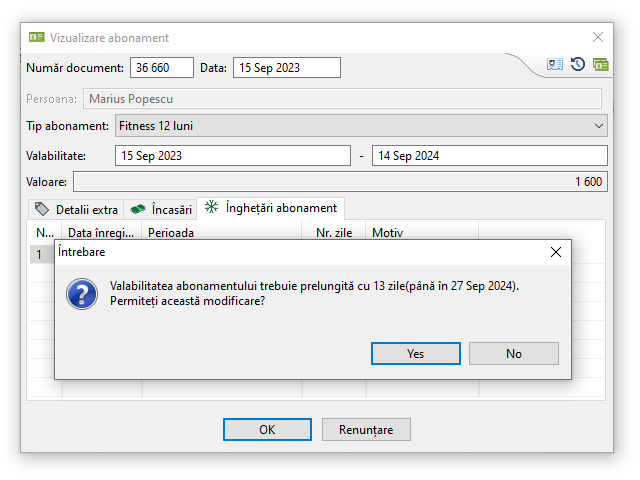The width and height of the screenshot is (640, 480).
Task: Click the blue membership card icon
Action: coord(555,64)
